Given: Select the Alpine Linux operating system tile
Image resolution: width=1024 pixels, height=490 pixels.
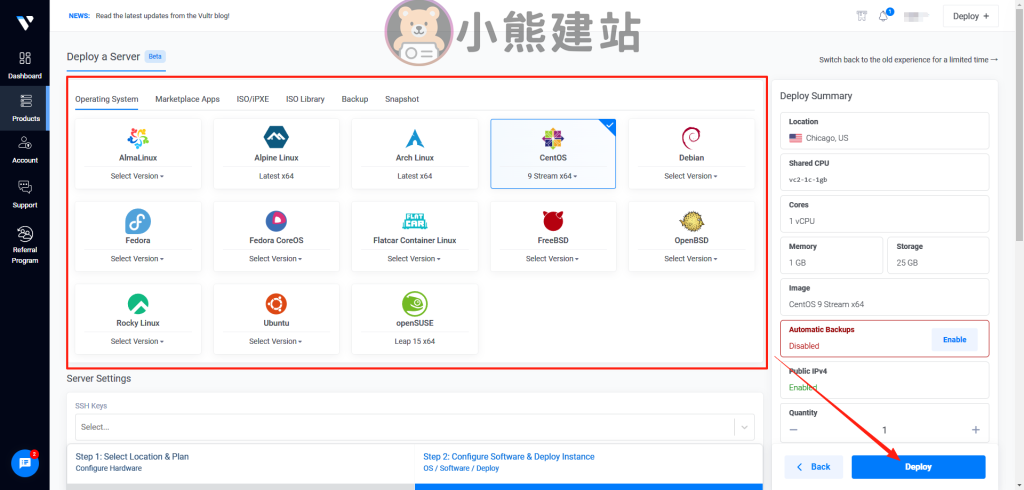Looking at the screenshot, I should click(276, 153).
